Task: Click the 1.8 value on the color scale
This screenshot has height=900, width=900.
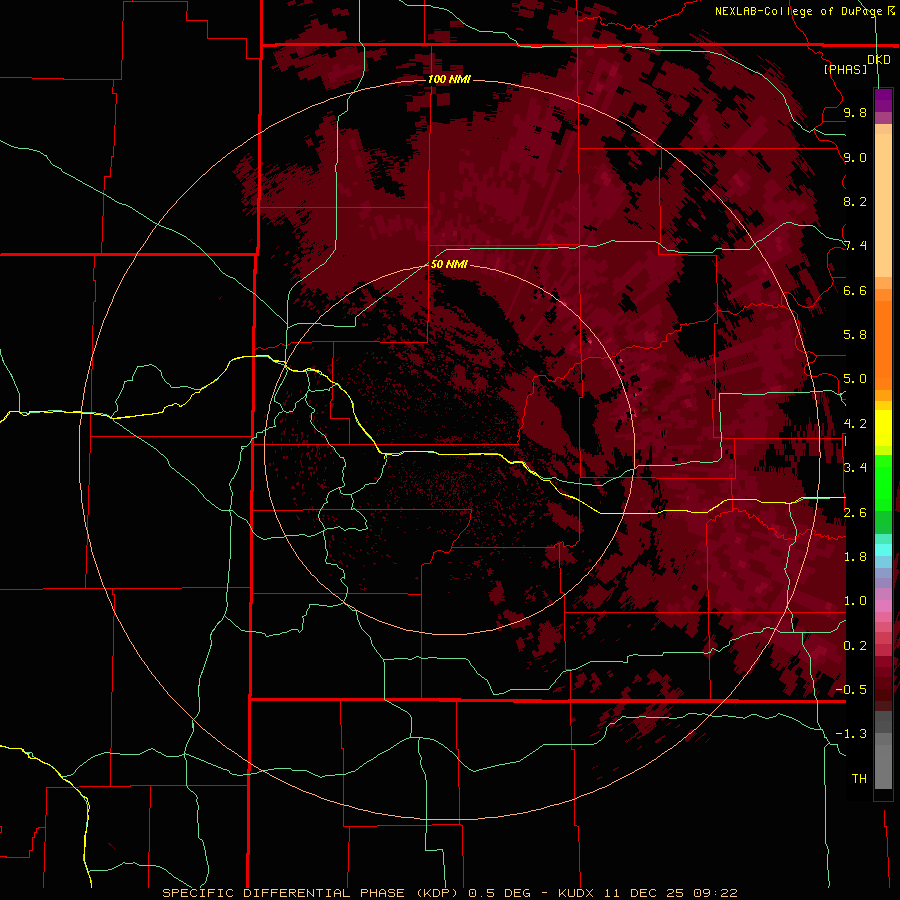Action: point(855,557)
